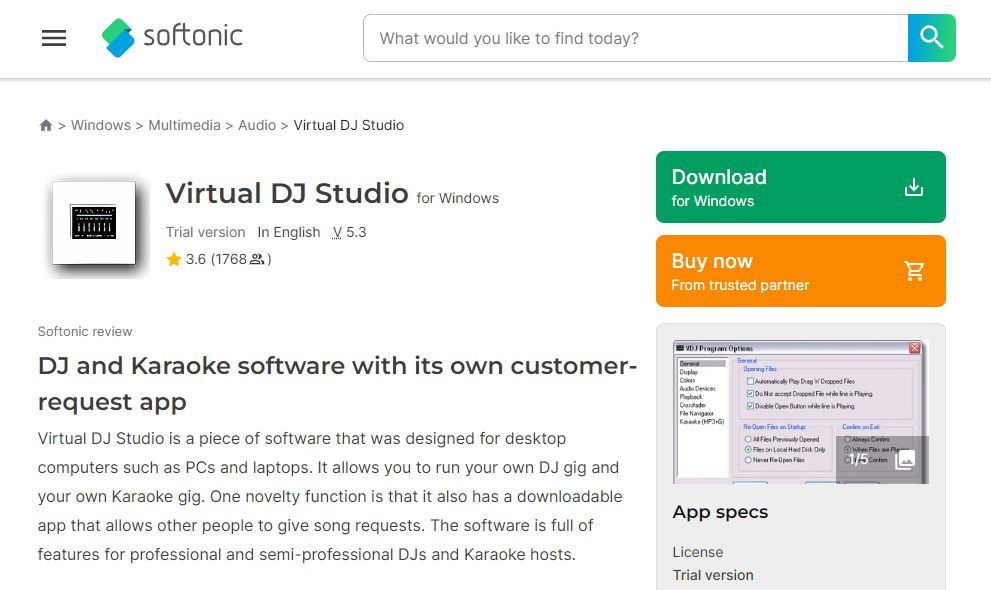Click the download arrow icon
Viewport: 991px width, 590px height.
click(914, 187)
